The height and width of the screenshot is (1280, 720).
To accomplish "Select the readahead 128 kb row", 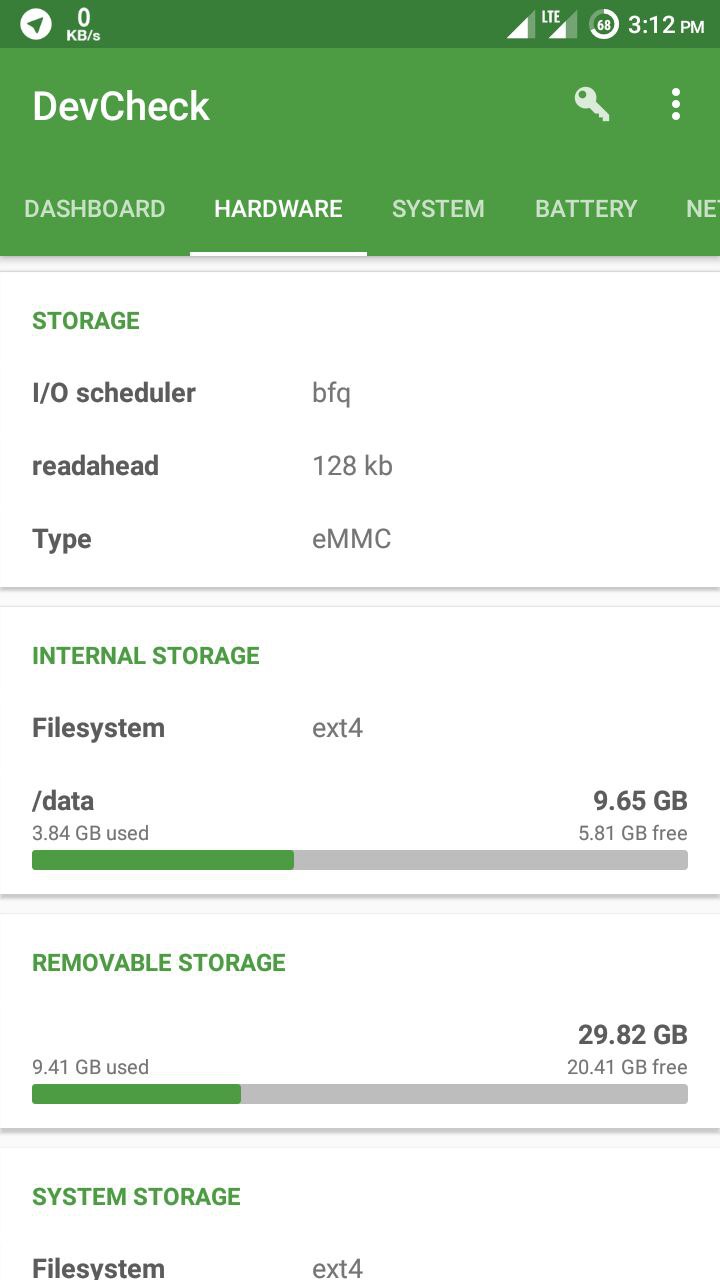I will pos(360,466).
